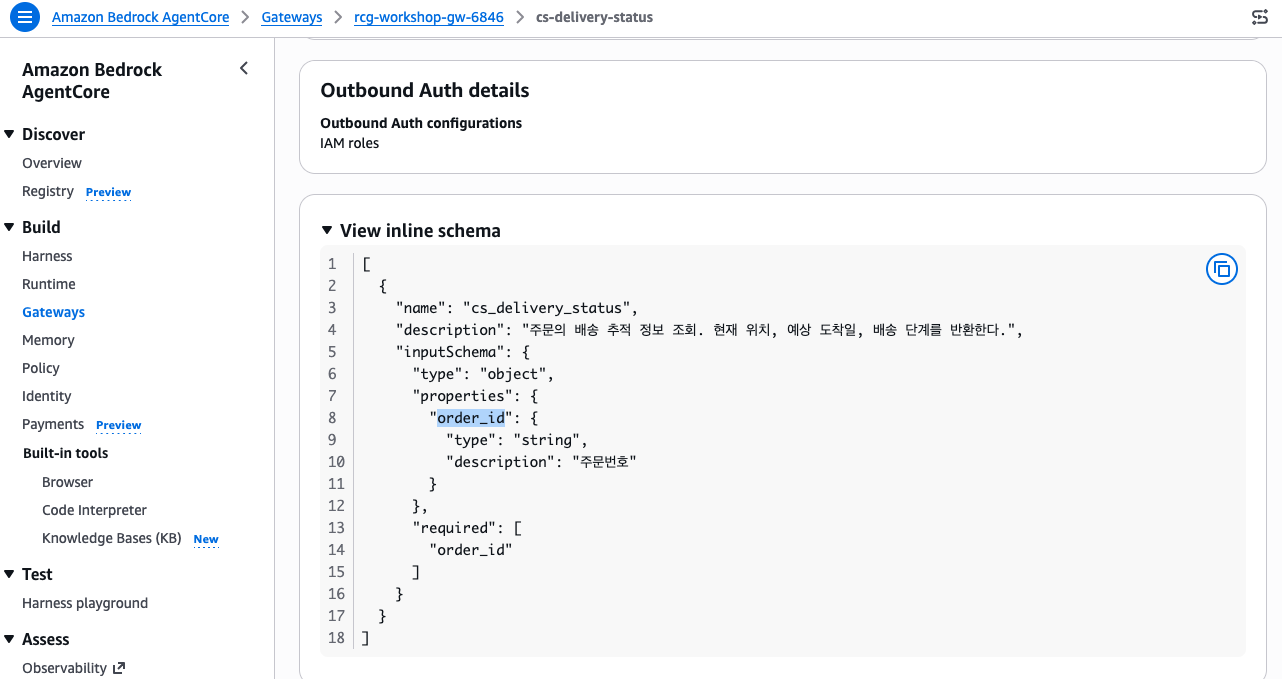Select Gateways in the sidebar

coord(54,312)
